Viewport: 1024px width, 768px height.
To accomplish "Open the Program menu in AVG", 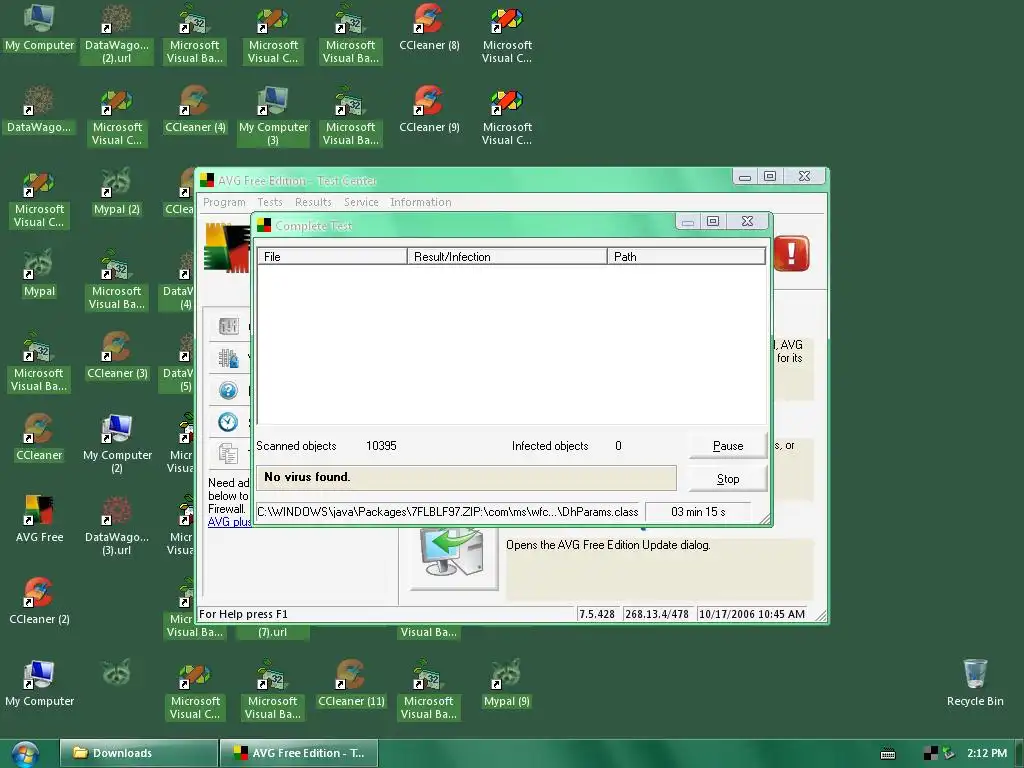I will point(224,202).
